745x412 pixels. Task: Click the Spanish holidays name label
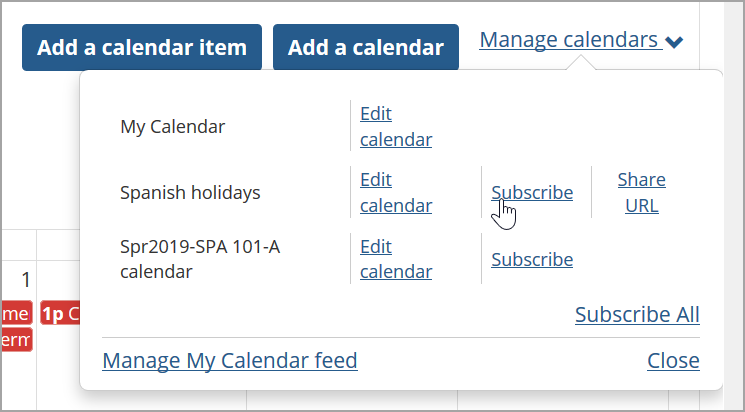click(190, 193)
